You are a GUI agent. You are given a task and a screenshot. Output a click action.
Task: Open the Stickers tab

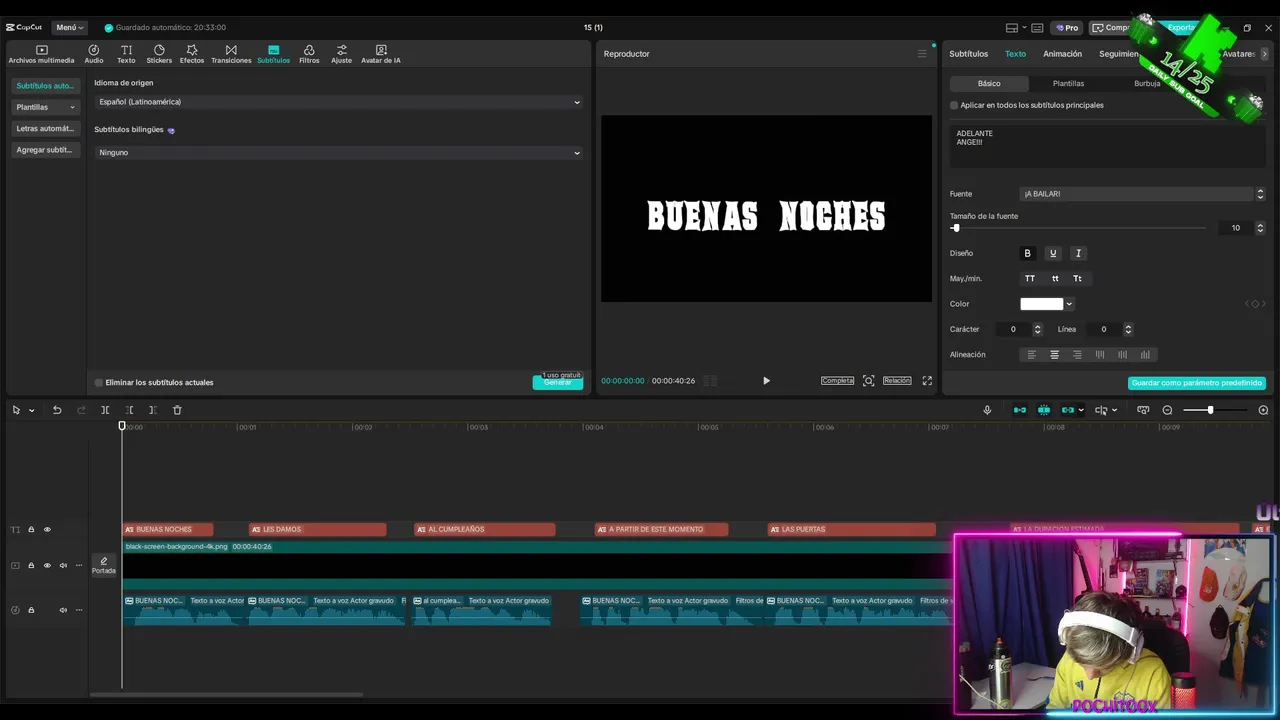pos(159,54)
